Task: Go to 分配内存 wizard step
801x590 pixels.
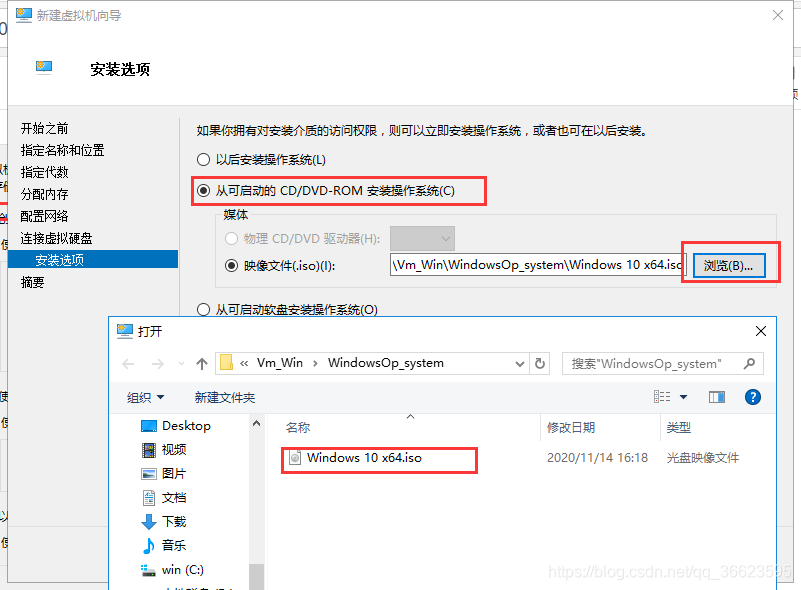Action: tap(44, 194)
